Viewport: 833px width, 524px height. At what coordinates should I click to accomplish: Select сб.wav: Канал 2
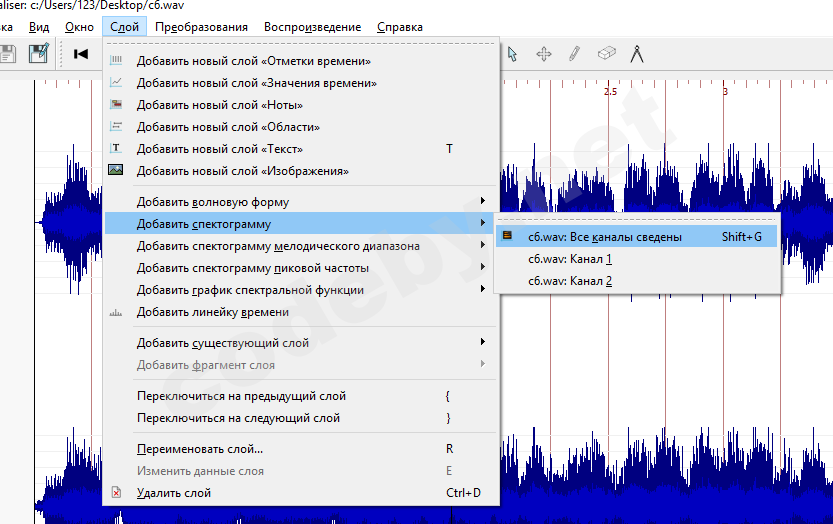tap(636, 281)
